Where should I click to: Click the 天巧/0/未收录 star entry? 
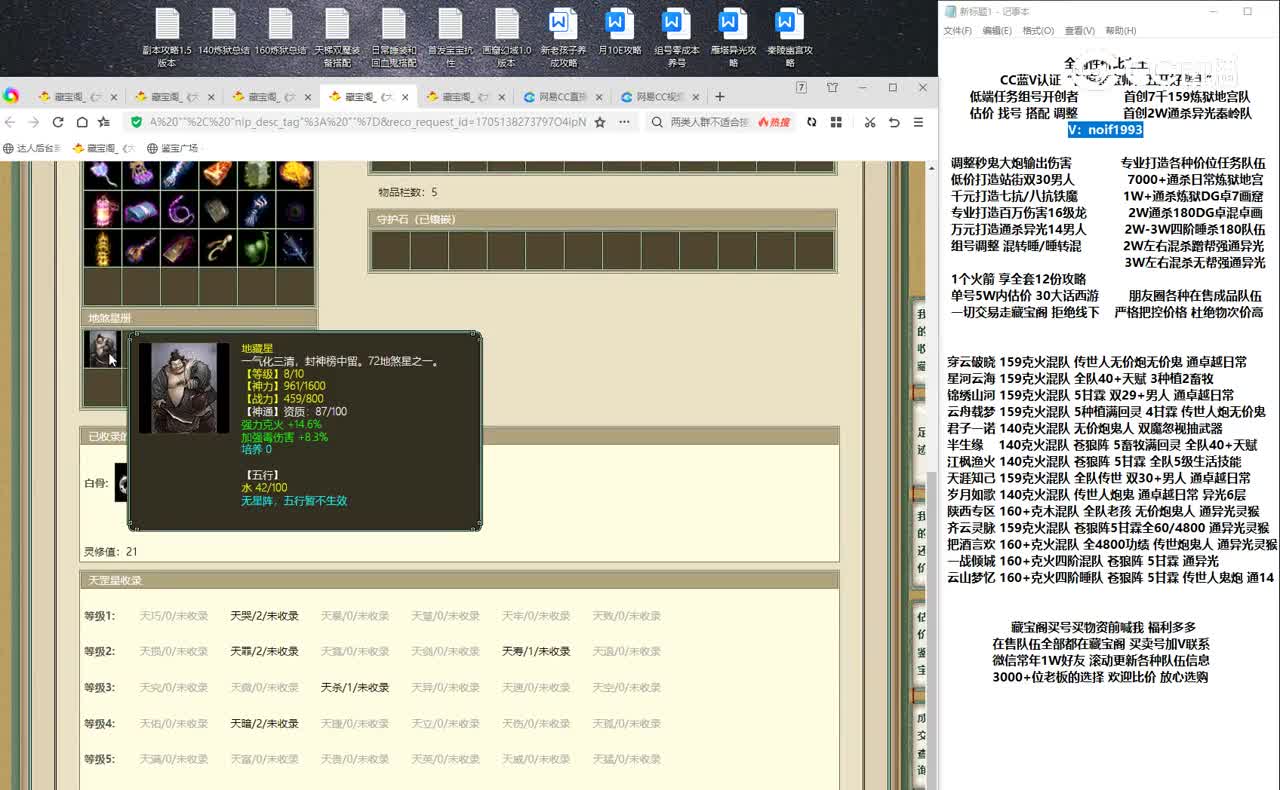[x=174, y=616]
